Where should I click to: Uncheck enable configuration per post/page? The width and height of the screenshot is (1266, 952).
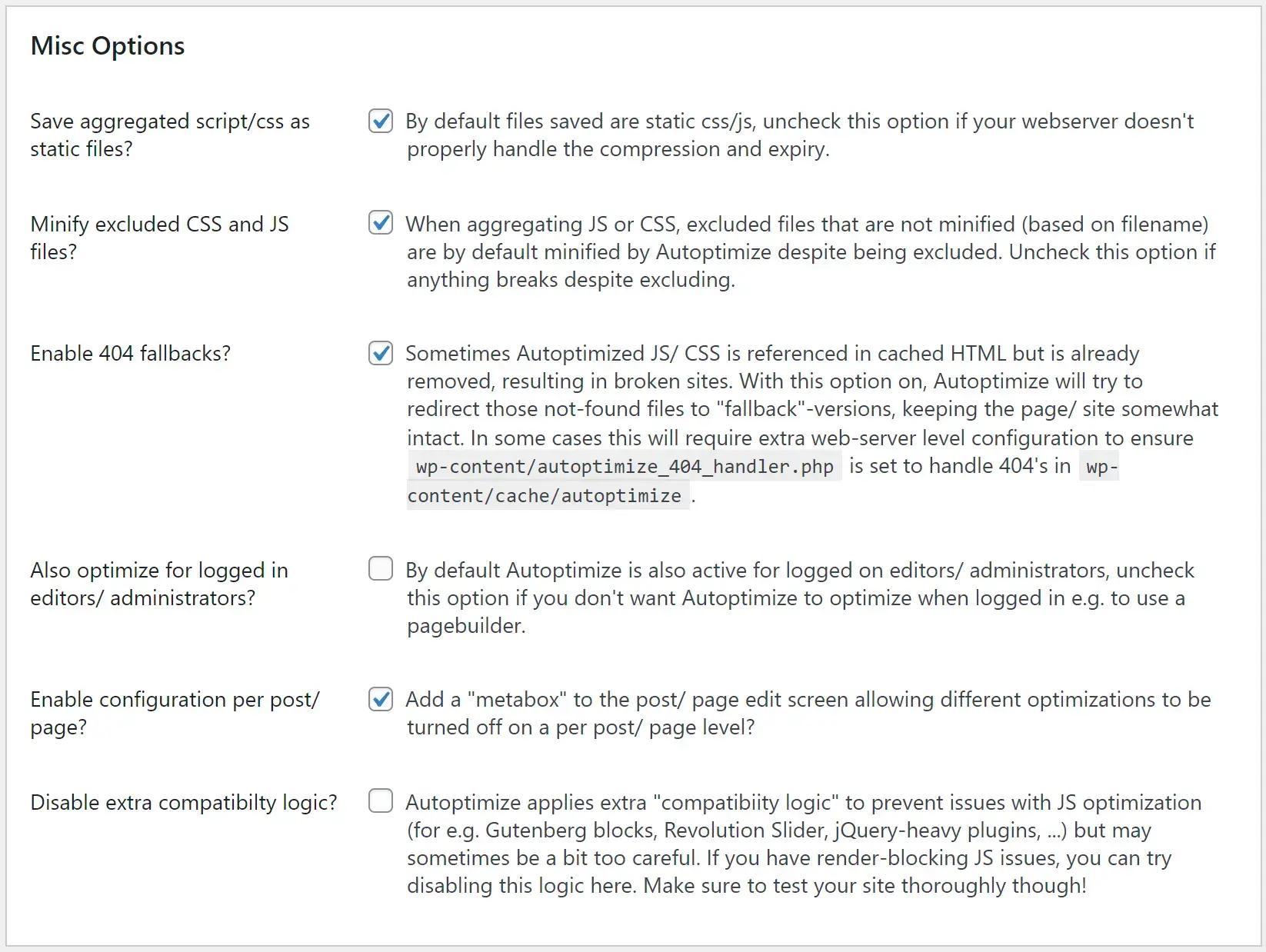click(380, 699)
